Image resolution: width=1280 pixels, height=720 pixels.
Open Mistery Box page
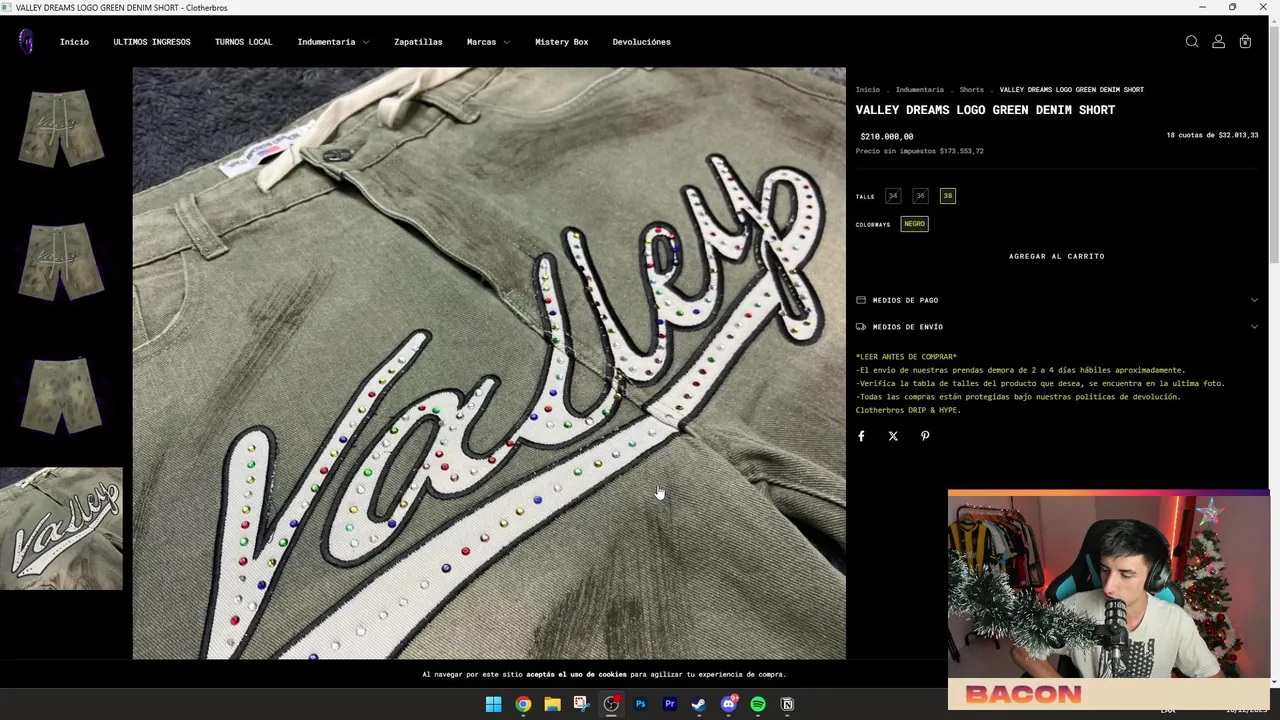561,42
